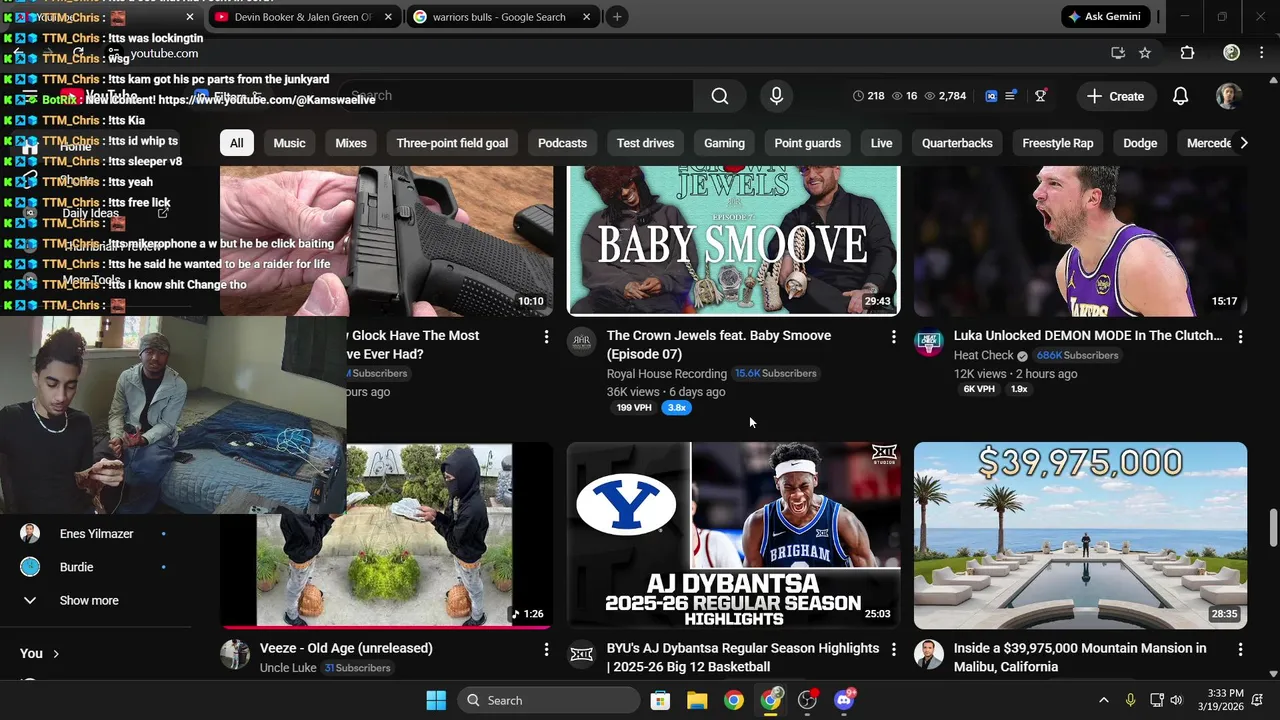1280x720 pixels.
Task: Open Enes Yilmazer subscription in sidebar
Action: pyautogui.click(x=96, y=534)
